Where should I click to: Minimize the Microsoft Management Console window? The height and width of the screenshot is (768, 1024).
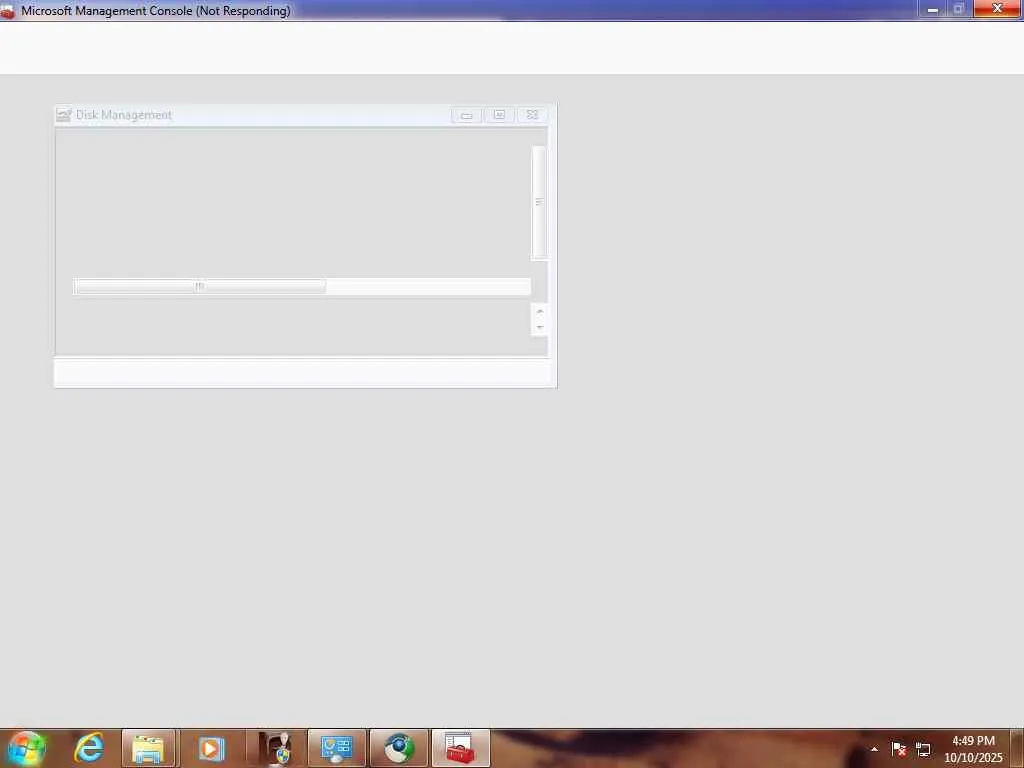933,10
